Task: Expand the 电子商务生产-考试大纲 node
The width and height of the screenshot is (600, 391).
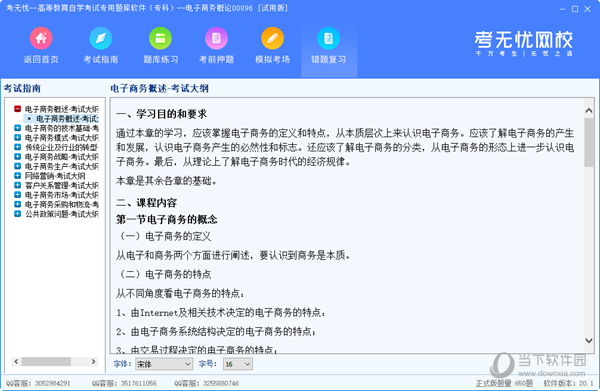Action: pos(17,166)
